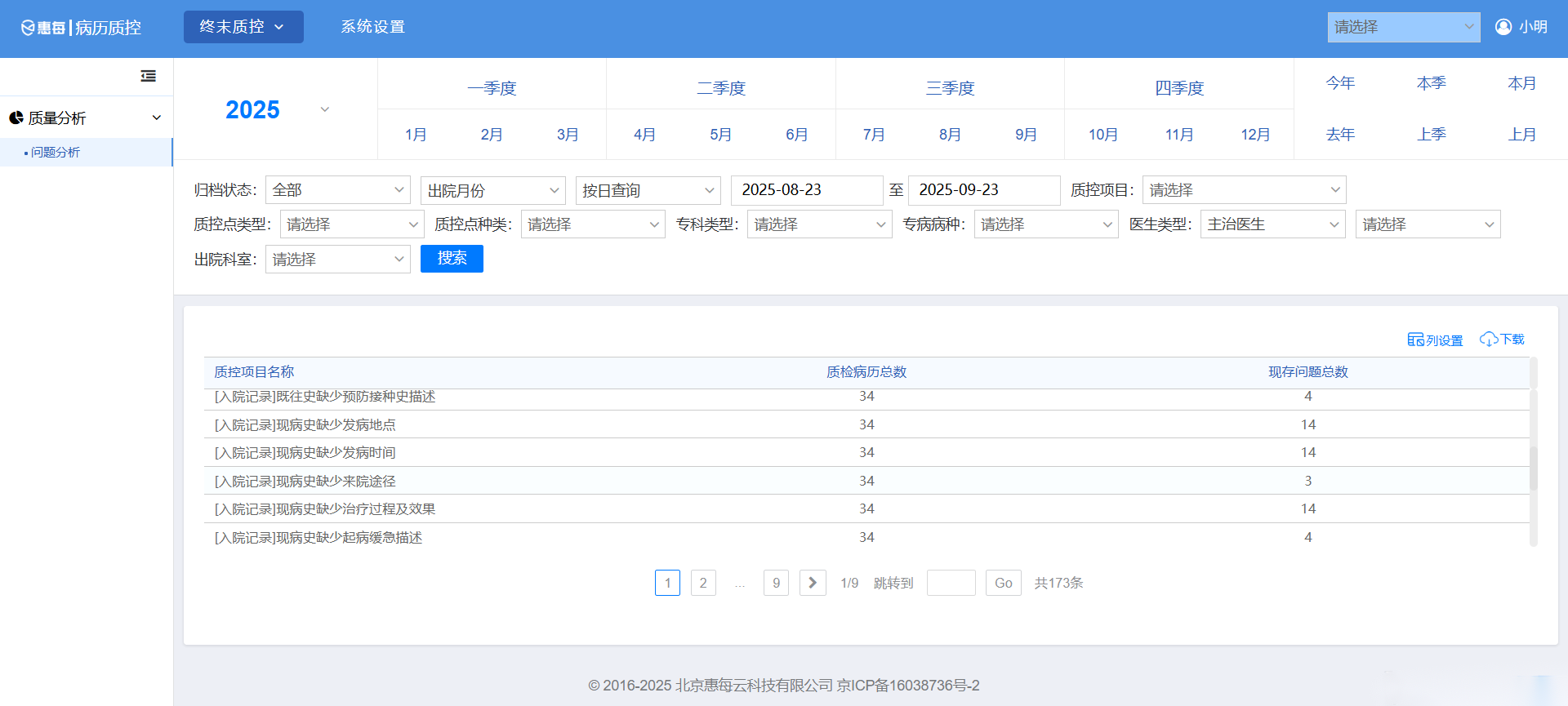Go to page 9

coord(776,583)
